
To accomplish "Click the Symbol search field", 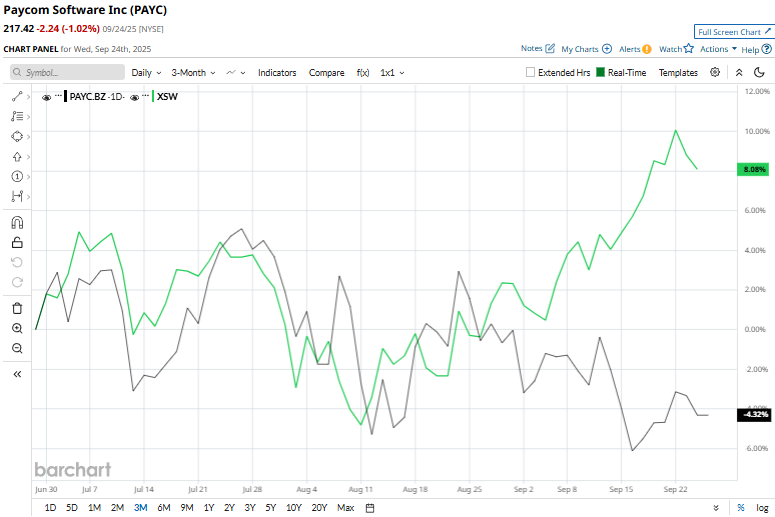I will 67,72.
